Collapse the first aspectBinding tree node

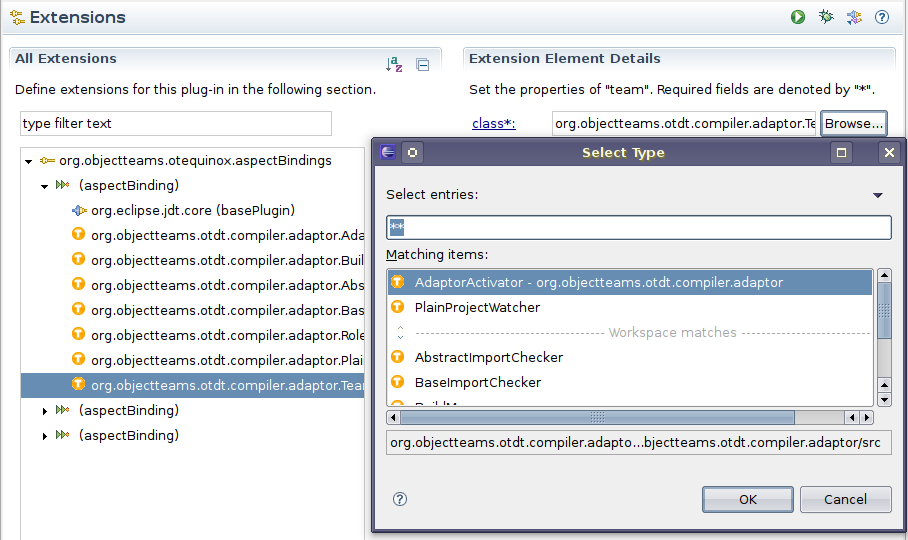point(45,186)
